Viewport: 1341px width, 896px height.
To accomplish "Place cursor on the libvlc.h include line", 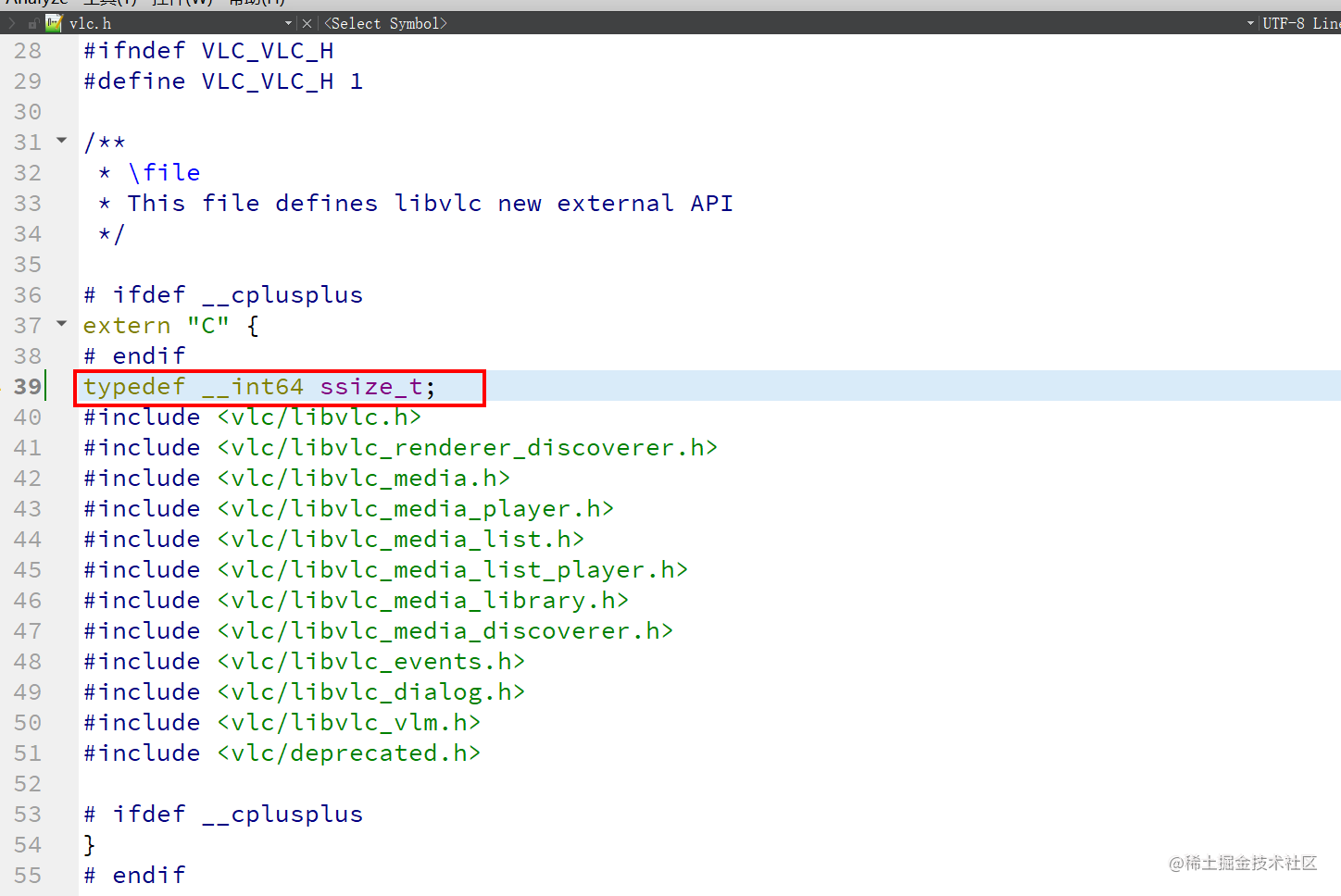I will (250, 417).
